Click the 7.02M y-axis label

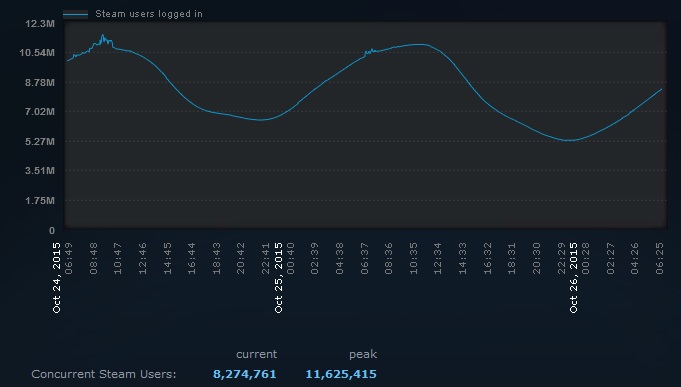tap(40, 112)
